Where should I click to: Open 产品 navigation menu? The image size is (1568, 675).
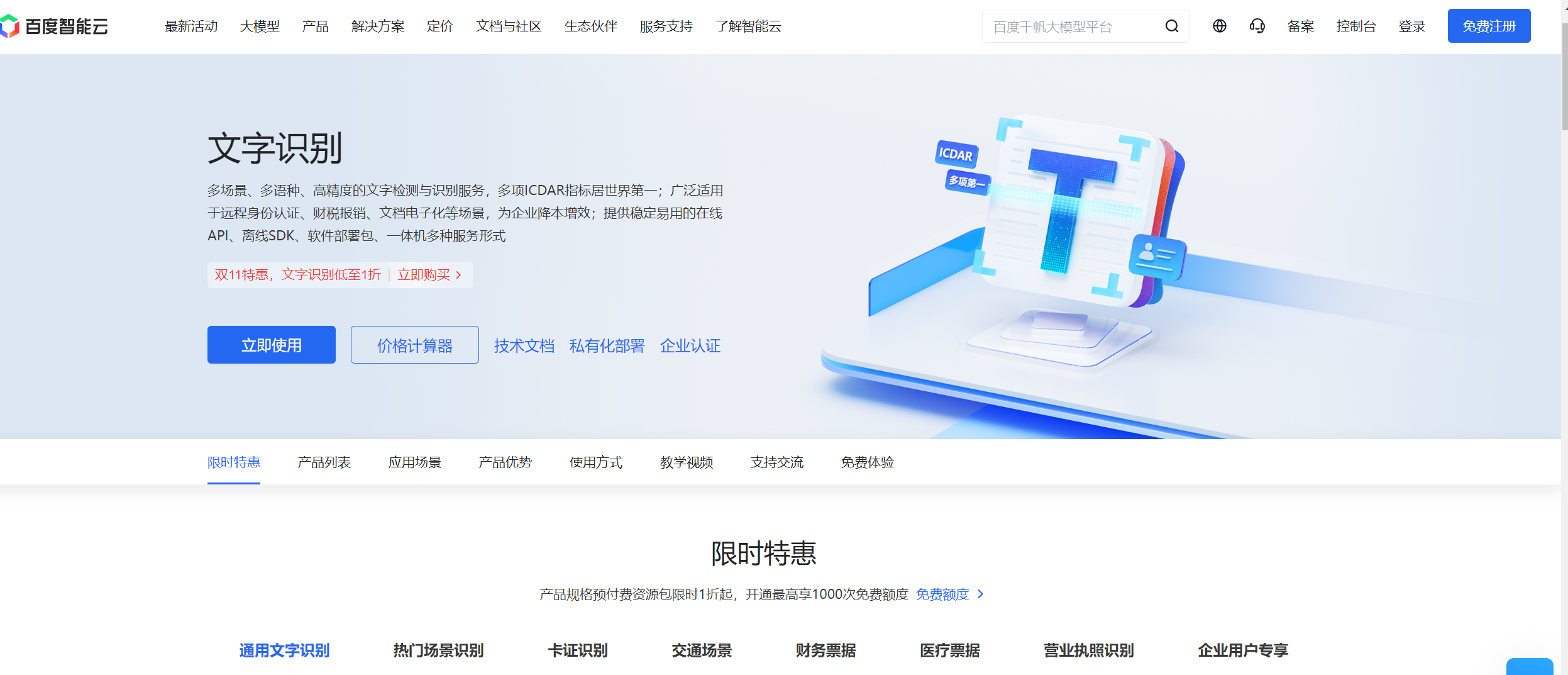click(315, 26)
